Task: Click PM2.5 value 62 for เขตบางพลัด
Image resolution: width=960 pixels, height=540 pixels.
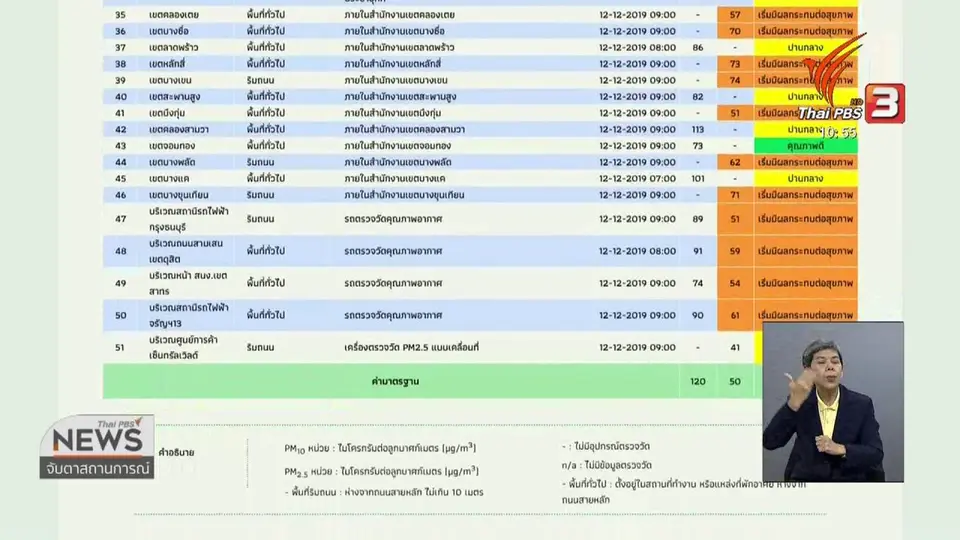Action: (x=735, y=162)
